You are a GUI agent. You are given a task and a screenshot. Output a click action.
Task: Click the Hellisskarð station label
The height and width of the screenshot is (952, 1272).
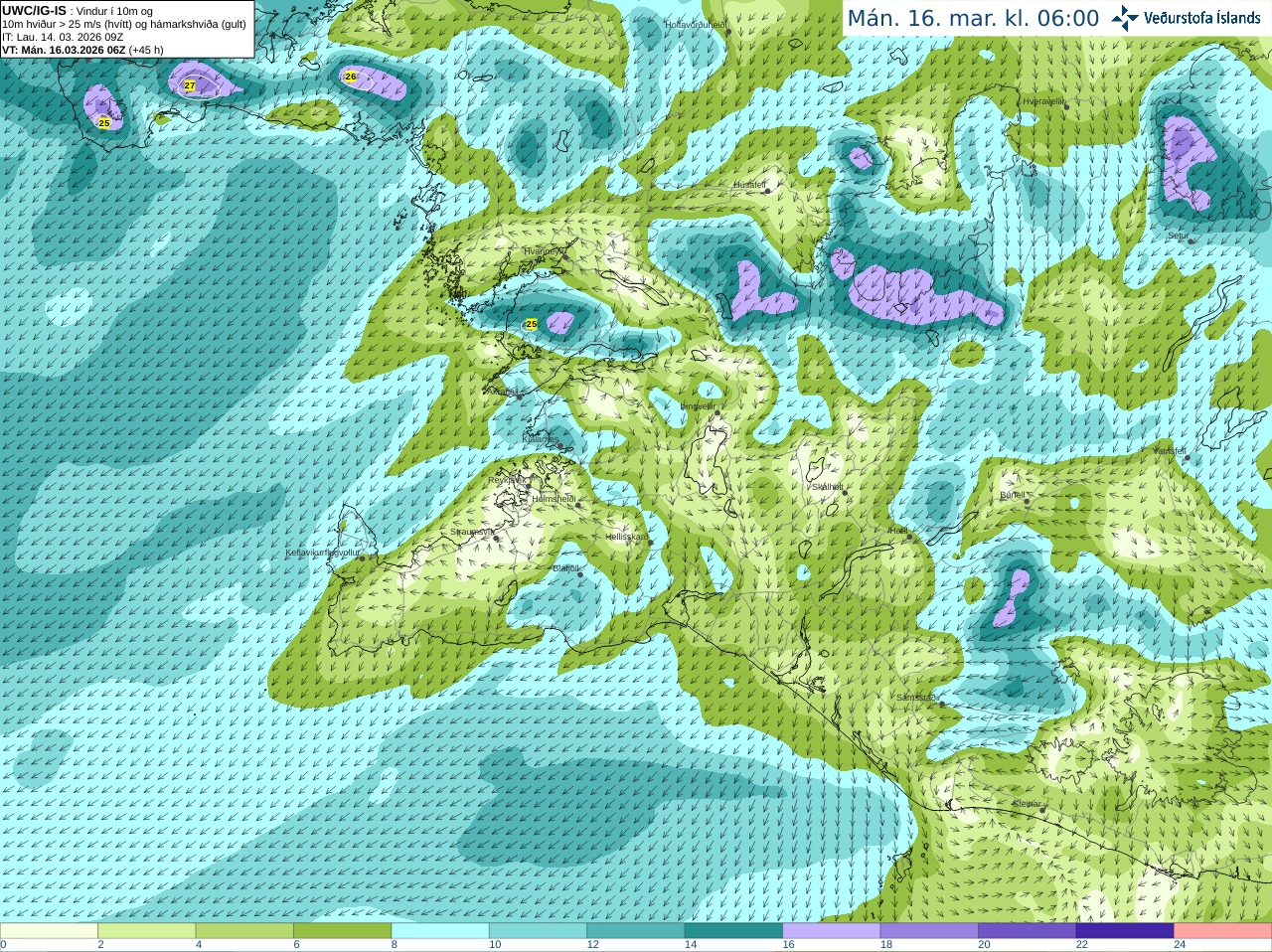coord(626,537)
